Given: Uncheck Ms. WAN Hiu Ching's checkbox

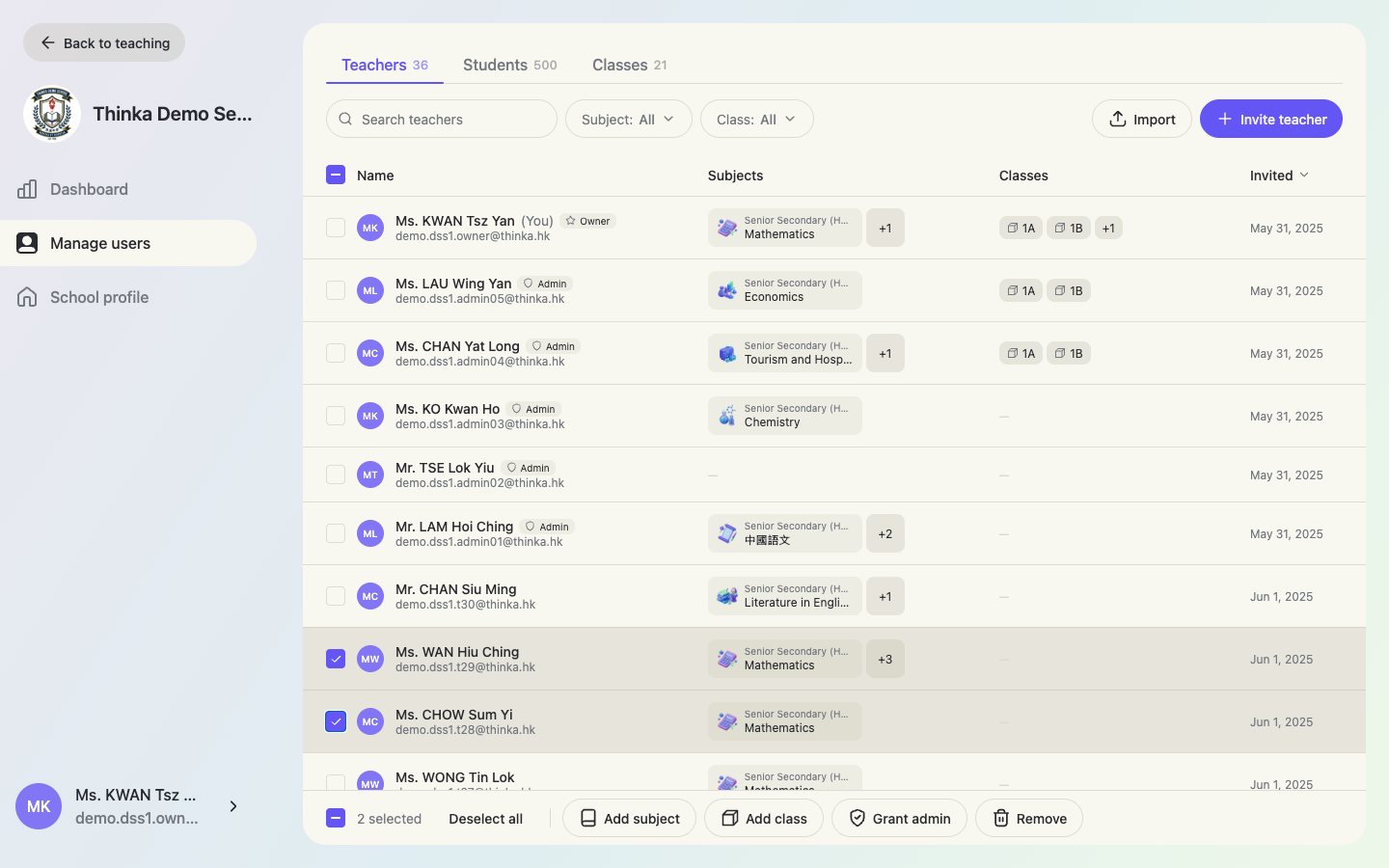Looking at the screenshot, I should pos(336,659).
